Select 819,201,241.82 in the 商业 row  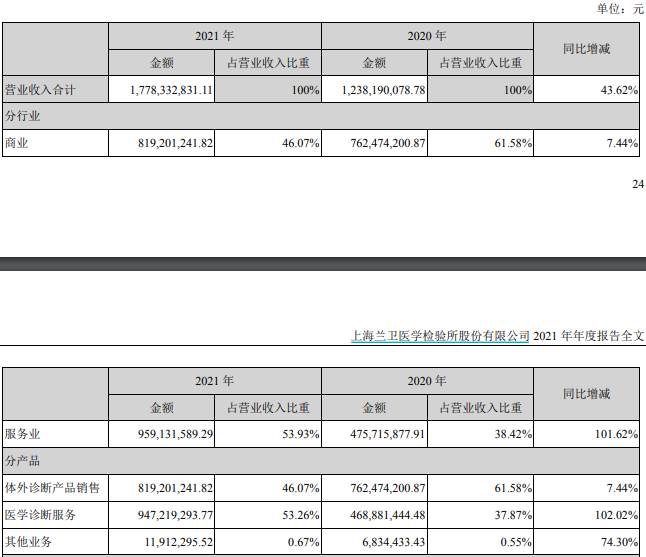[x=175, y=143]
